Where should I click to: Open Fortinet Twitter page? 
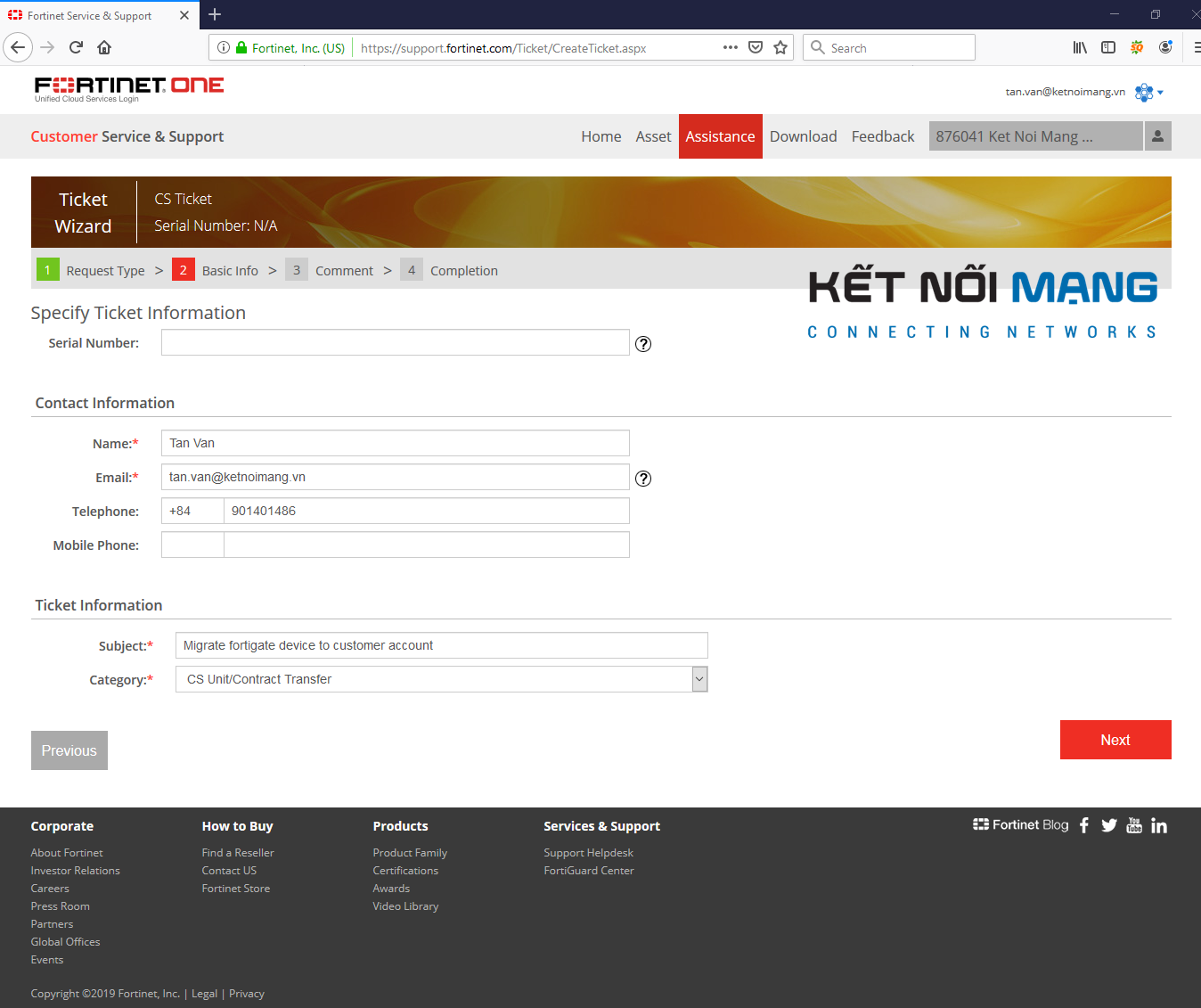(1109, 825)
